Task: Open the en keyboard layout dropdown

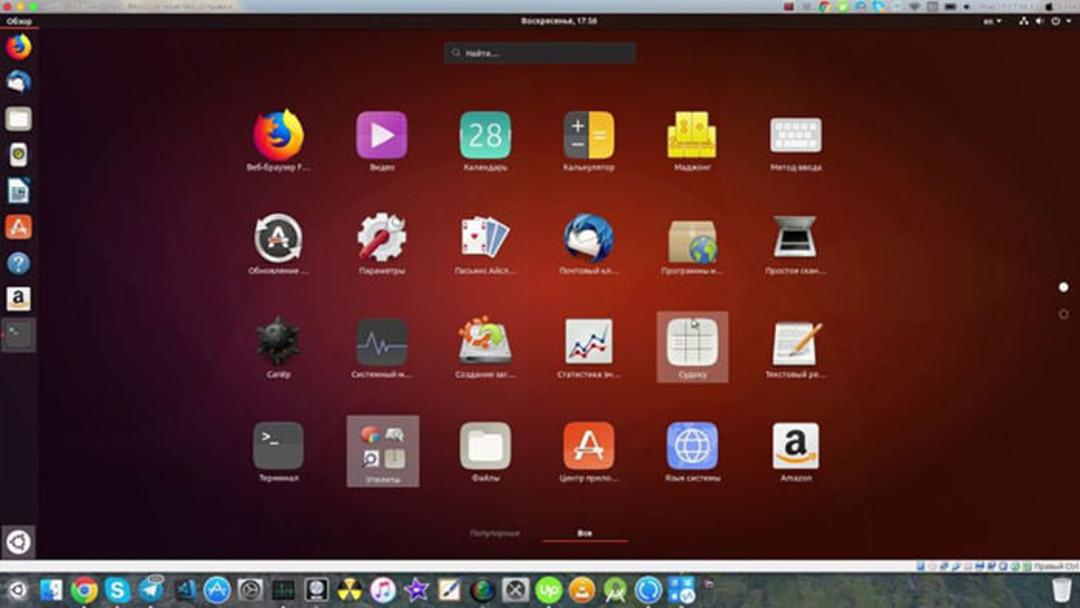Action: (993, 21)
